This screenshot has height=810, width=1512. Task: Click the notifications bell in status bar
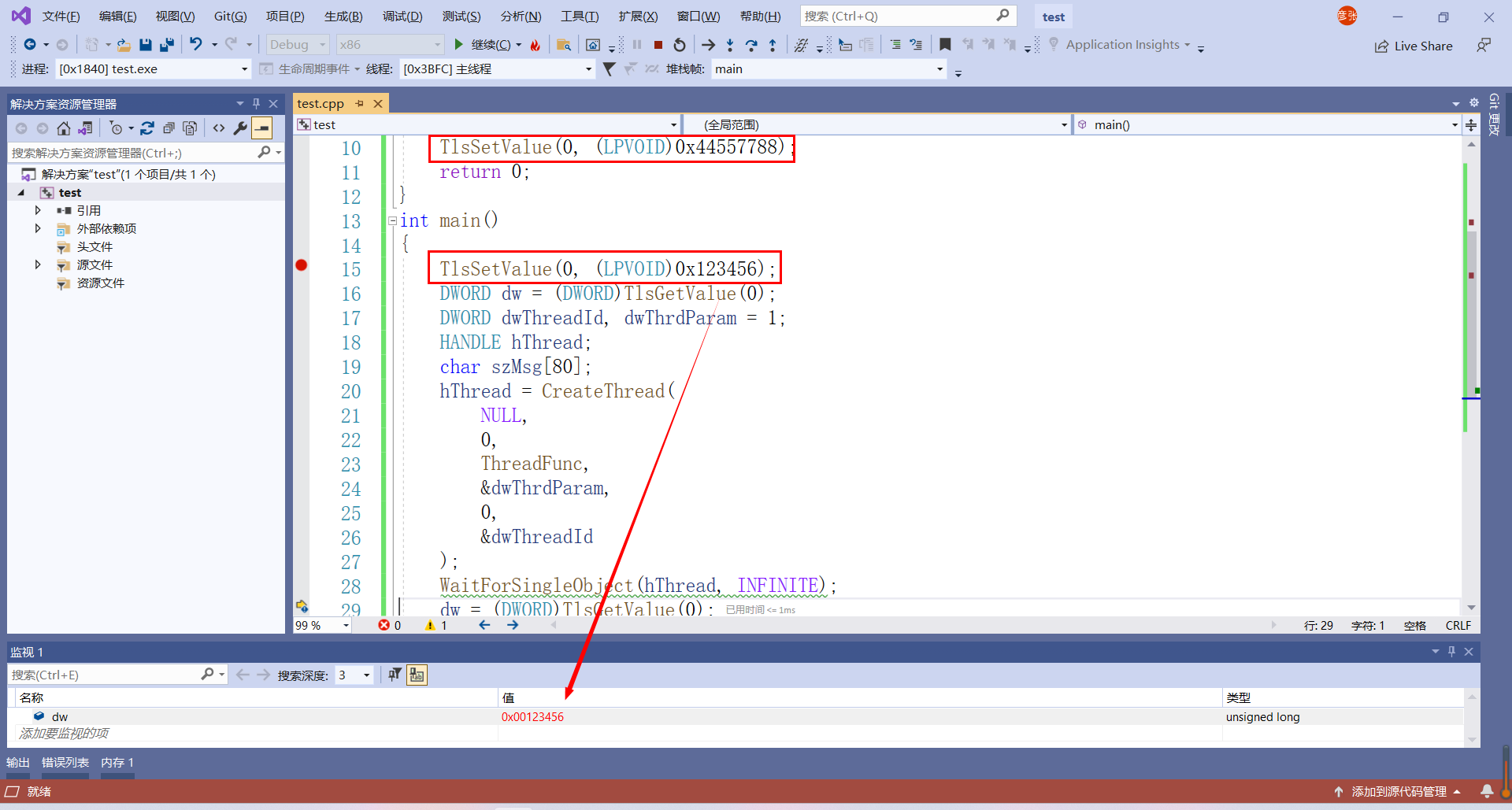[1487, 791]
